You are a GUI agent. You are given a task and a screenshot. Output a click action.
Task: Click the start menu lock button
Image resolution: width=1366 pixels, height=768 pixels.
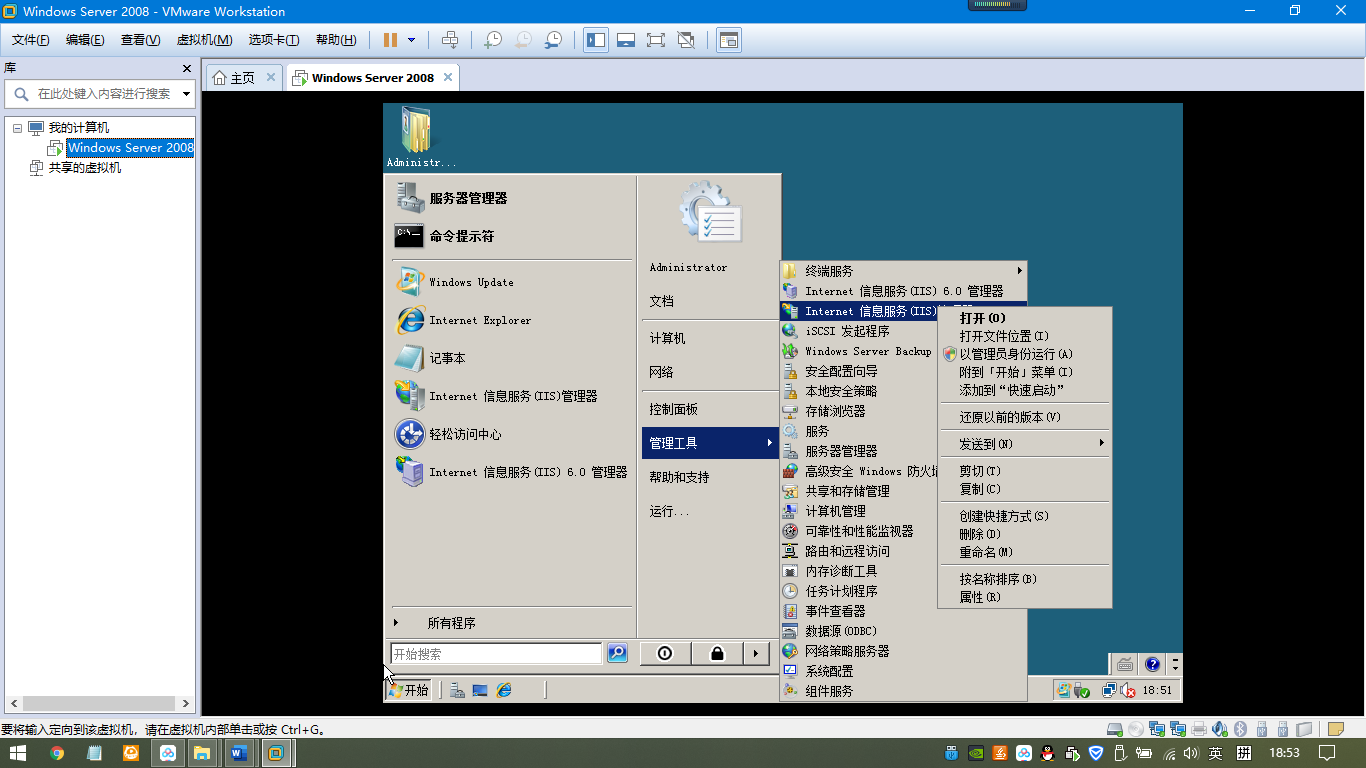pyautogui.click(x=717, y=653)
